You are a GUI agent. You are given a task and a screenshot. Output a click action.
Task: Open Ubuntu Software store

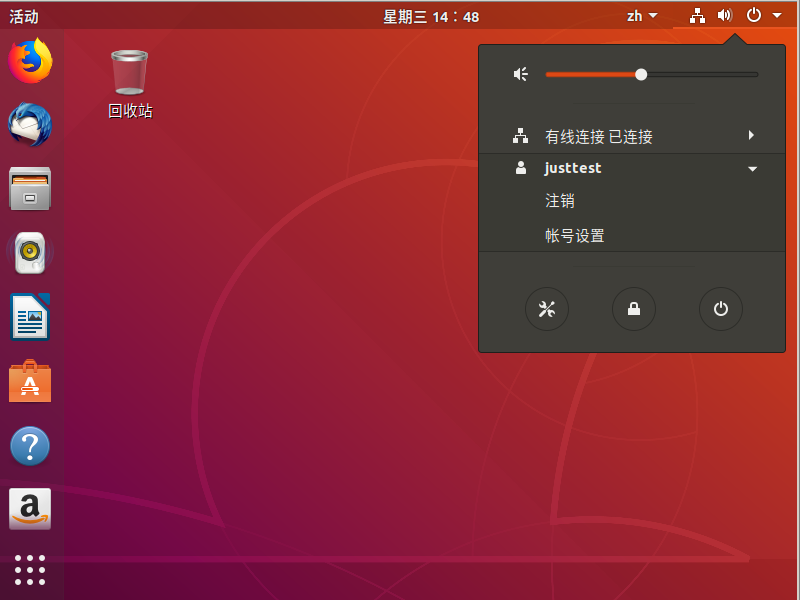[30, 381]
